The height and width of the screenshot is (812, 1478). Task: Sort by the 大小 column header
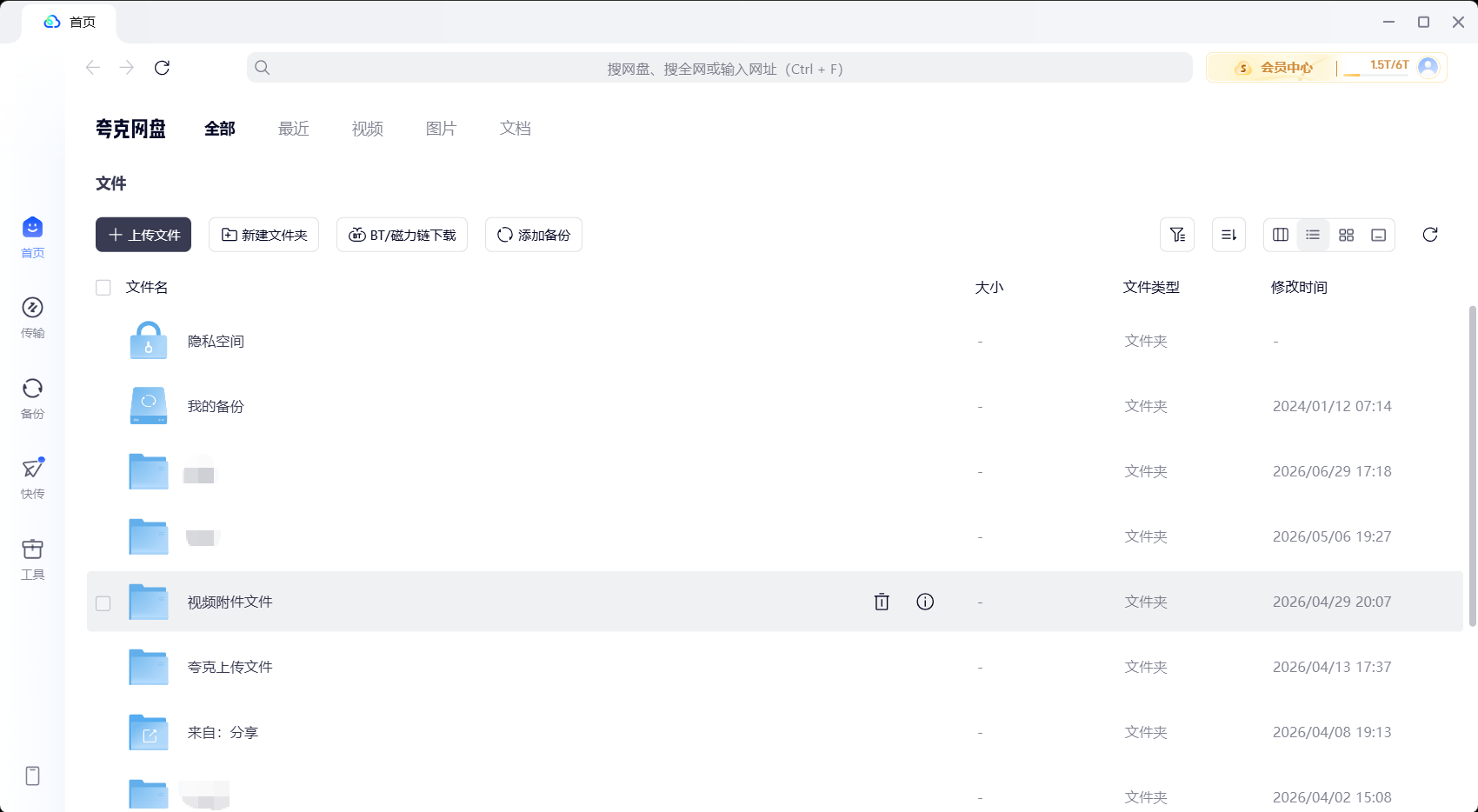pyautogui.click(x=989, y=288)
